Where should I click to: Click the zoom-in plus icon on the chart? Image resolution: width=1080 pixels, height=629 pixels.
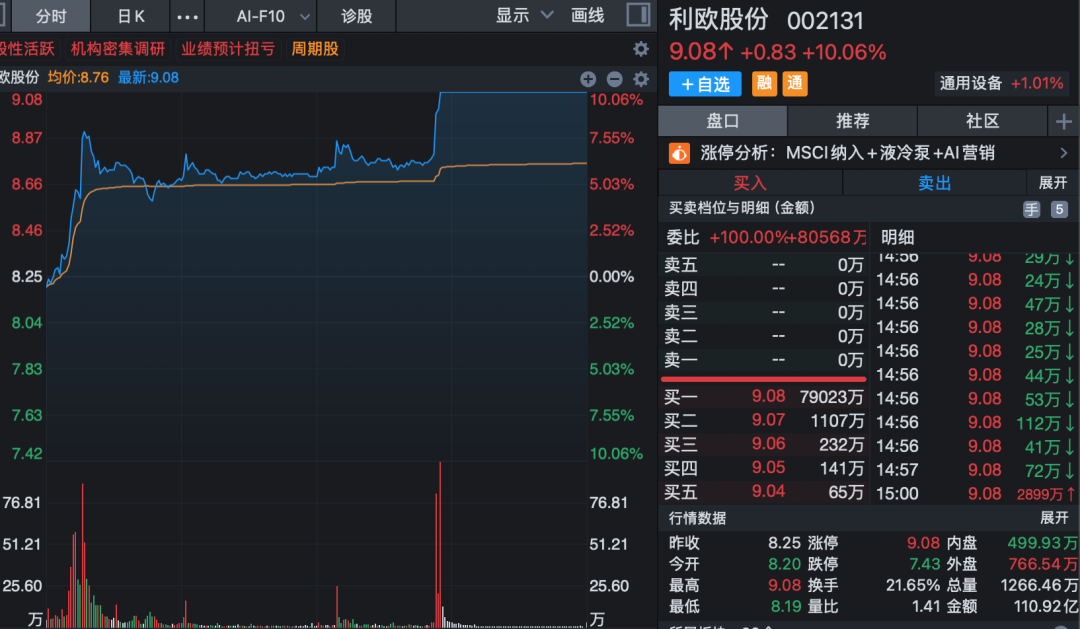pyautogui.click(x=587, y=78)
